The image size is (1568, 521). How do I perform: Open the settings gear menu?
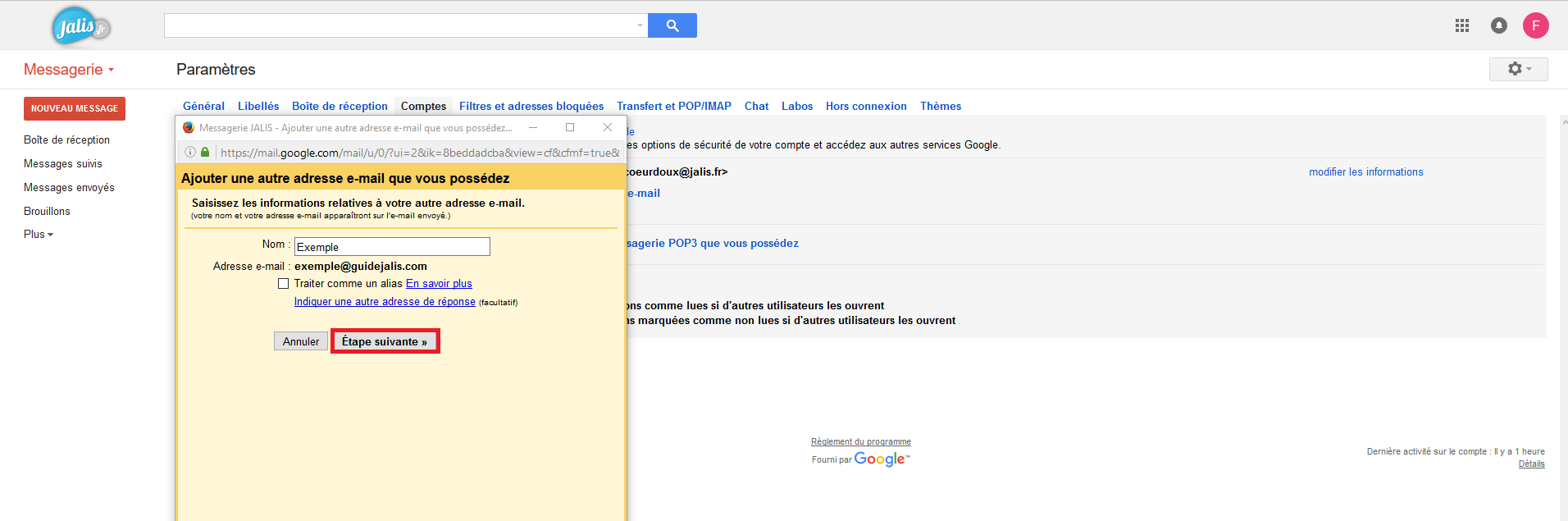coord(1518,69)
